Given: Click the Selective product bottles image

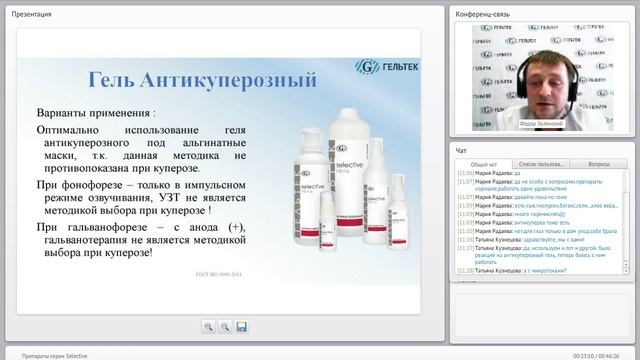Looking at the screenshot, I should pos(351,180).
